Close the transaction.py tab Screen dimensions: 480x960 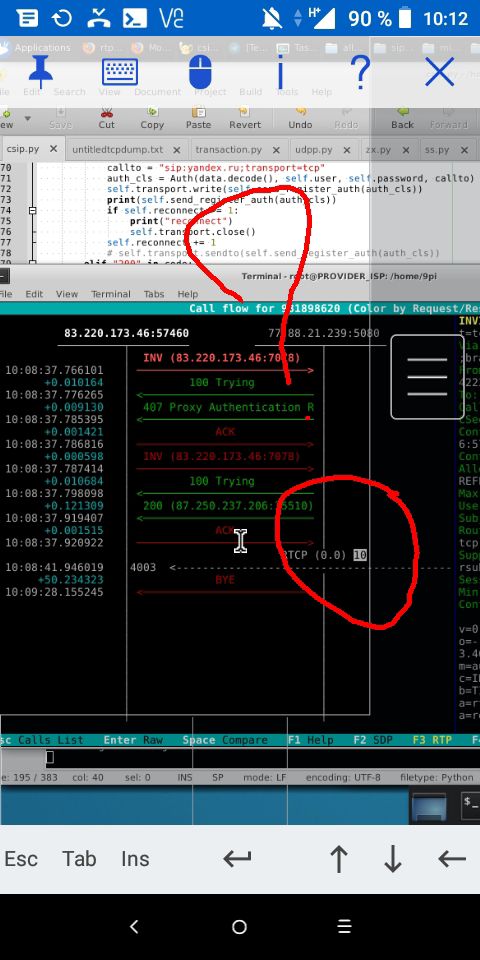[277, 149]
